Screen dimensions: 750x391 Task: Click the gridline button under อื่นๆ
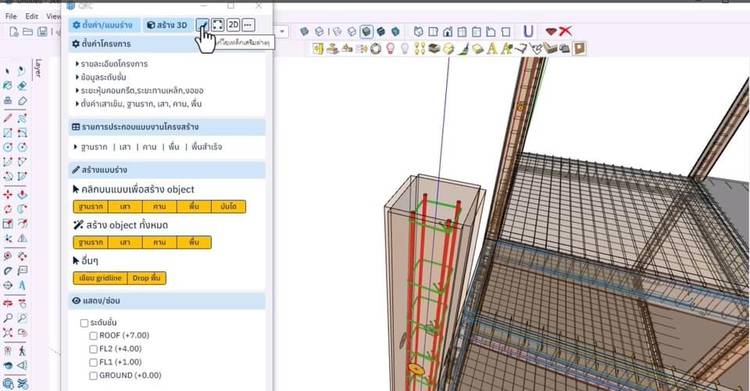coord(100,278)
